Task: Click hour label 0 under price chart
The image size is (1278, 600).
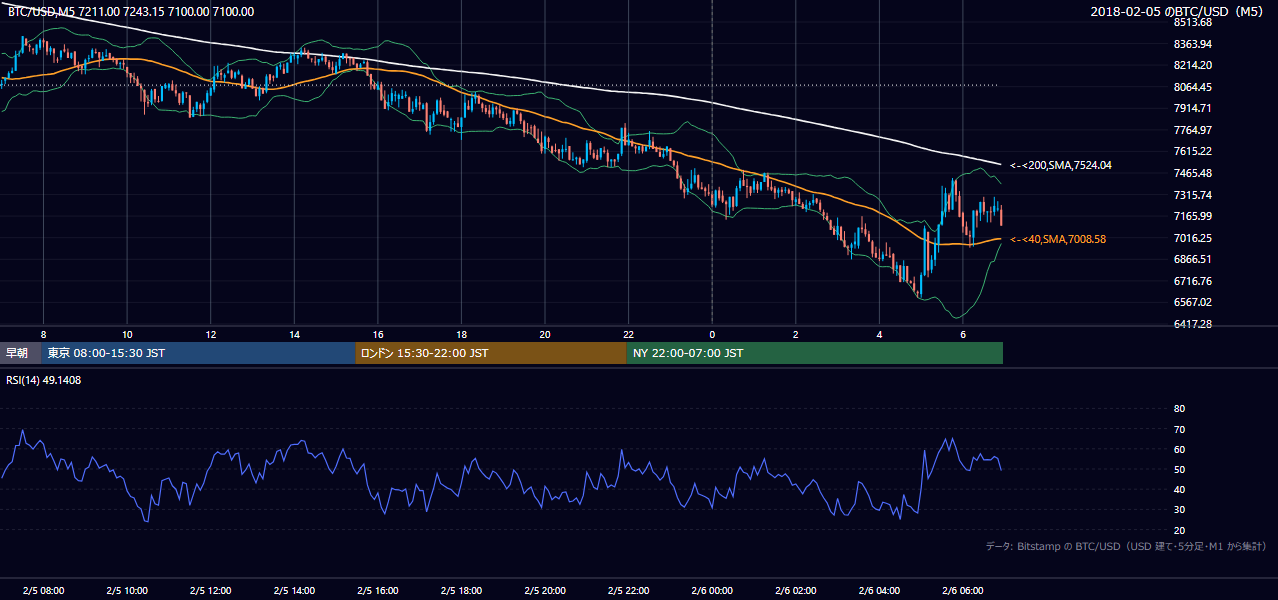Action: (712, 334)
